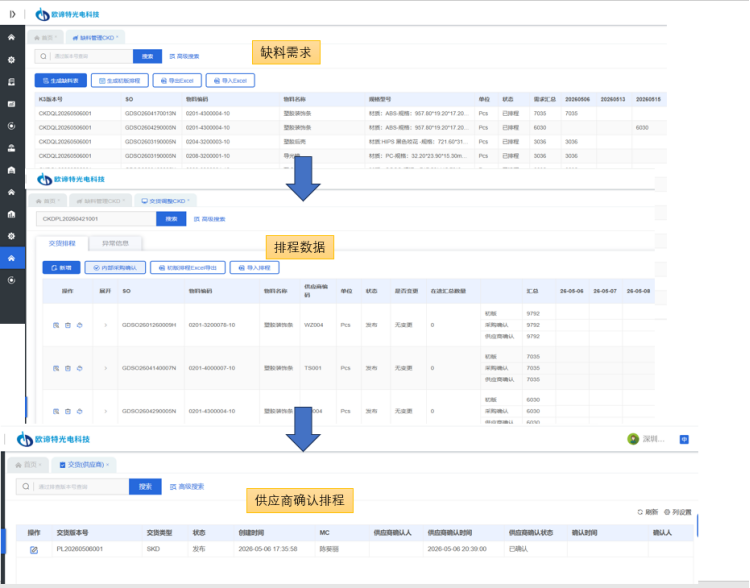
Task: Toggle sidebar collapse icon beside top logo
Action: tap(12, 14)
